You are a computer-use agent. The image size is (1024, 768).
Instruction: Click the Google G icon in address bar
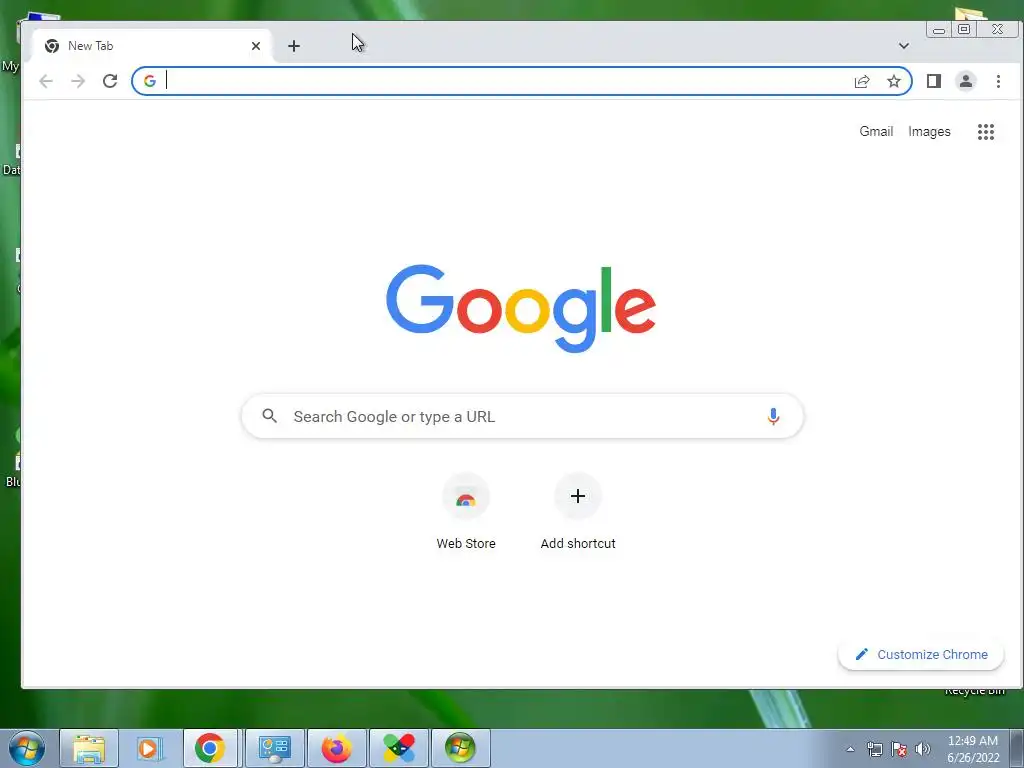coord(150,81)
